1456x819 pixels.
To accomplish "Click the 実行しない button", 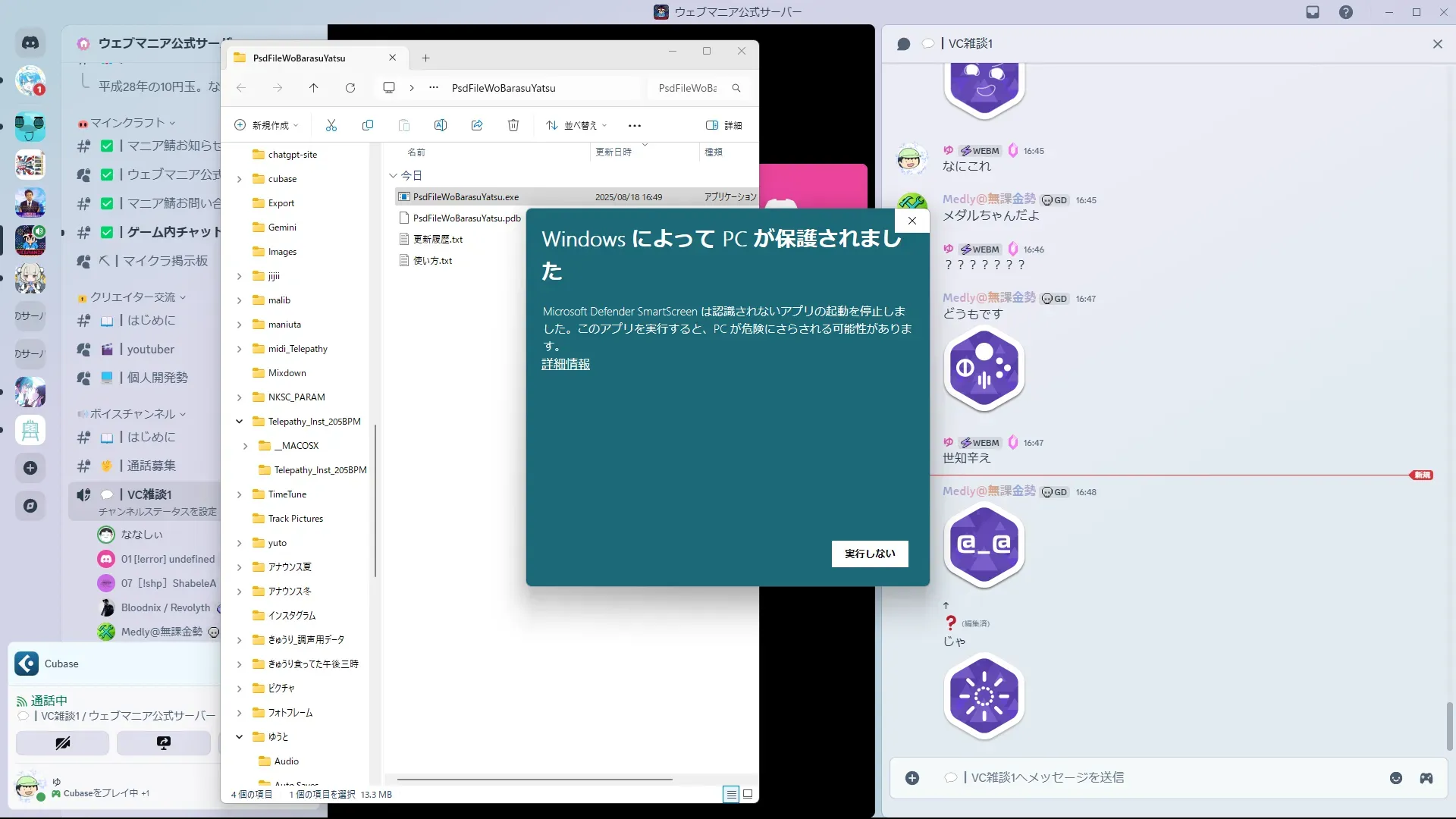I will 870,554.
